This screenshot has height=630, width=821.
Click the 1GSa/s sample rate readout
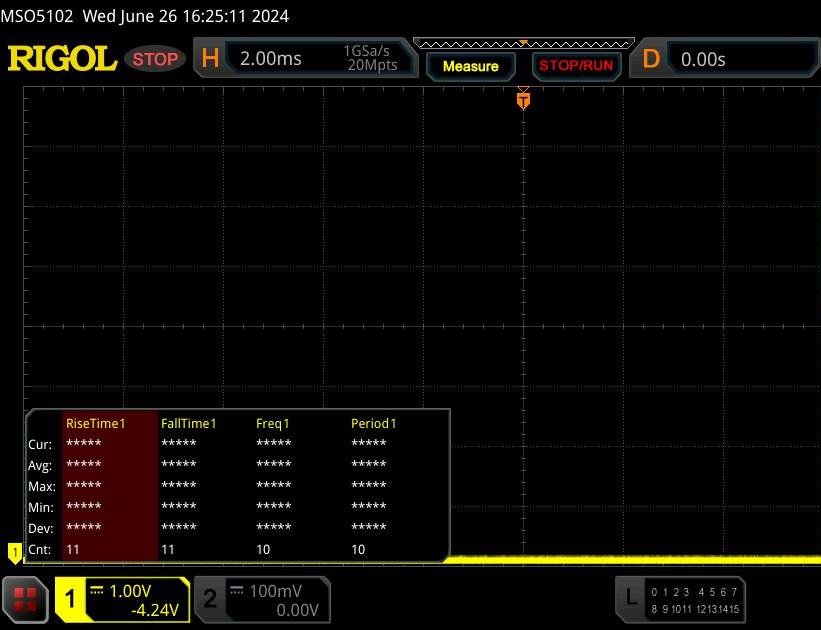[x=369, y=51]
